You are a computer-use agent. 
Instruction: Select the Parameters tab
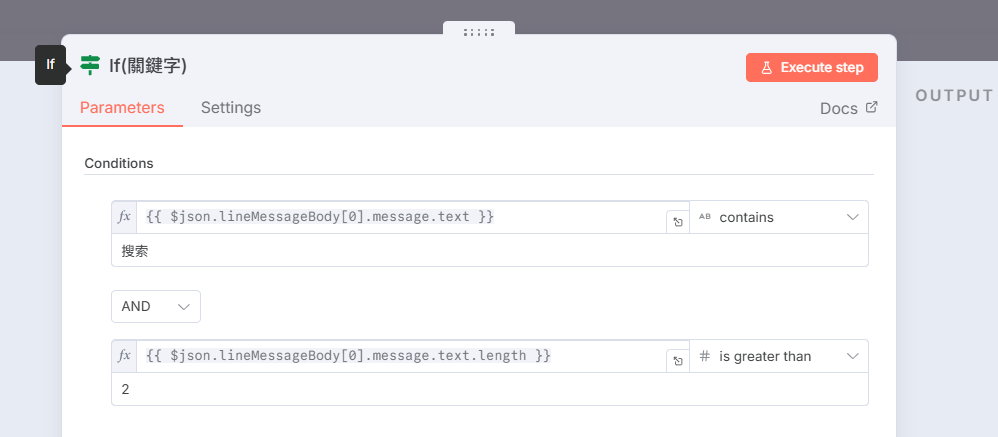(122, 107)
